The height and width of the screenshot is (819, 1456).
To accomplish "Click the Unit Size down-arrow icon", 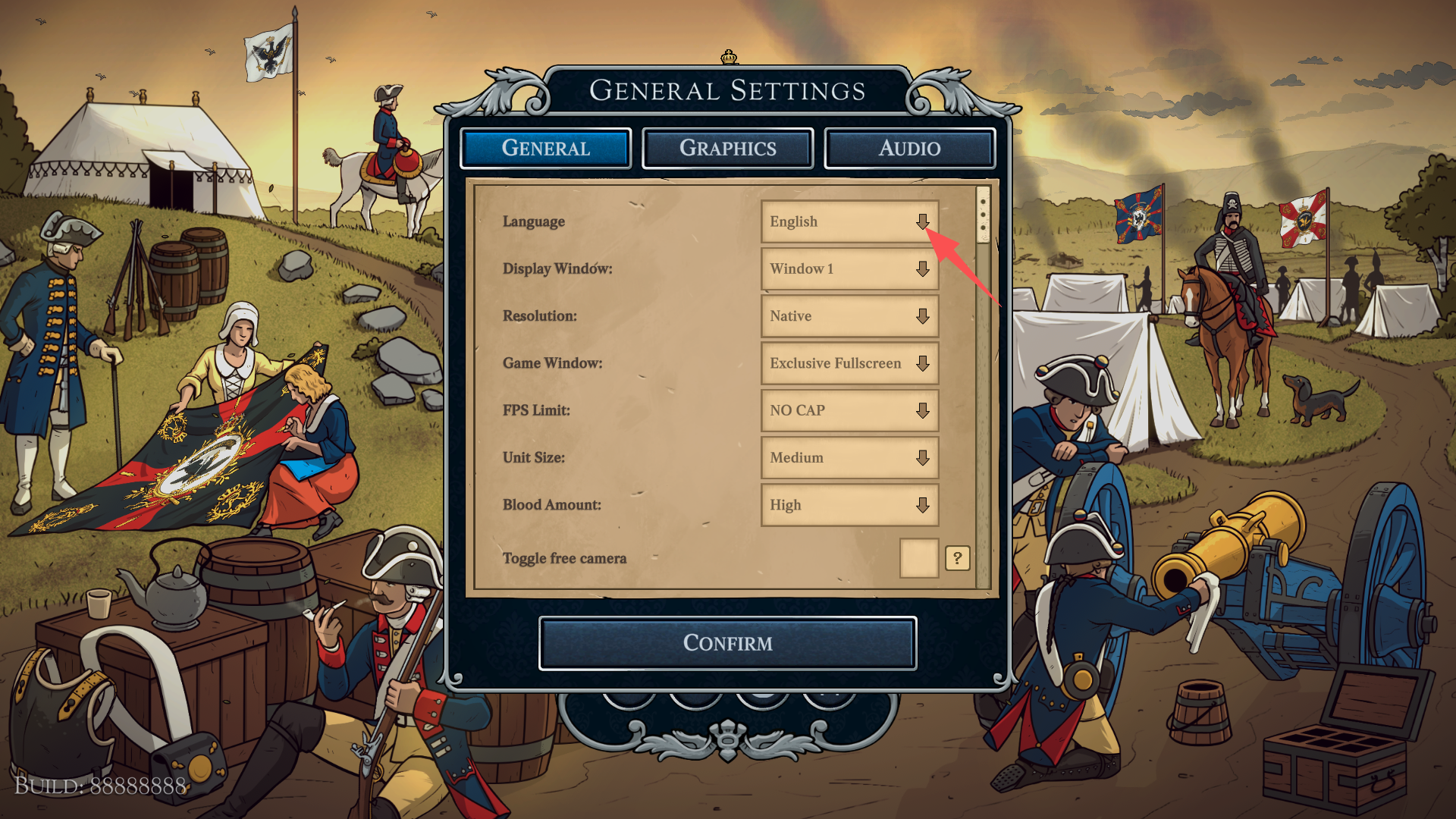I will coord(922,457).
